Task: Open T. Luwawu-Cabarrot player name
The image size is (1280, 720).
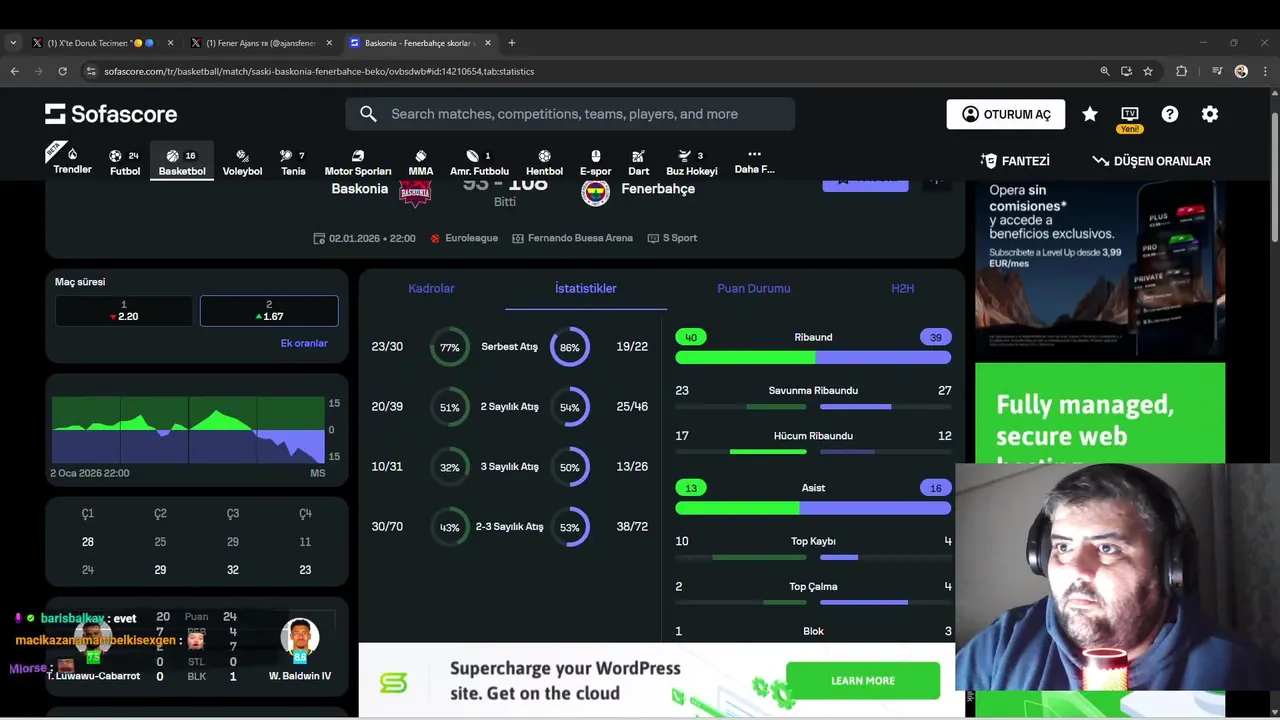Action: (x=94, y=676)
